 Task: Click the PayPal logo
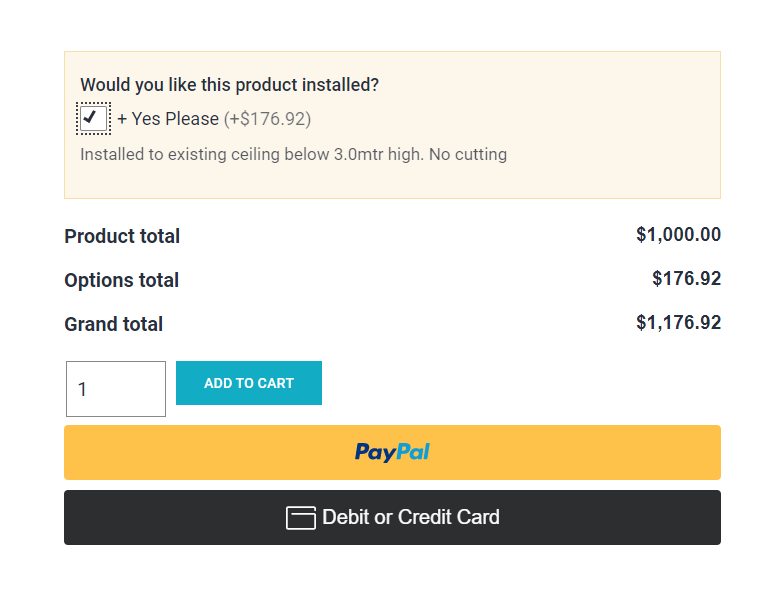point(392,452)
